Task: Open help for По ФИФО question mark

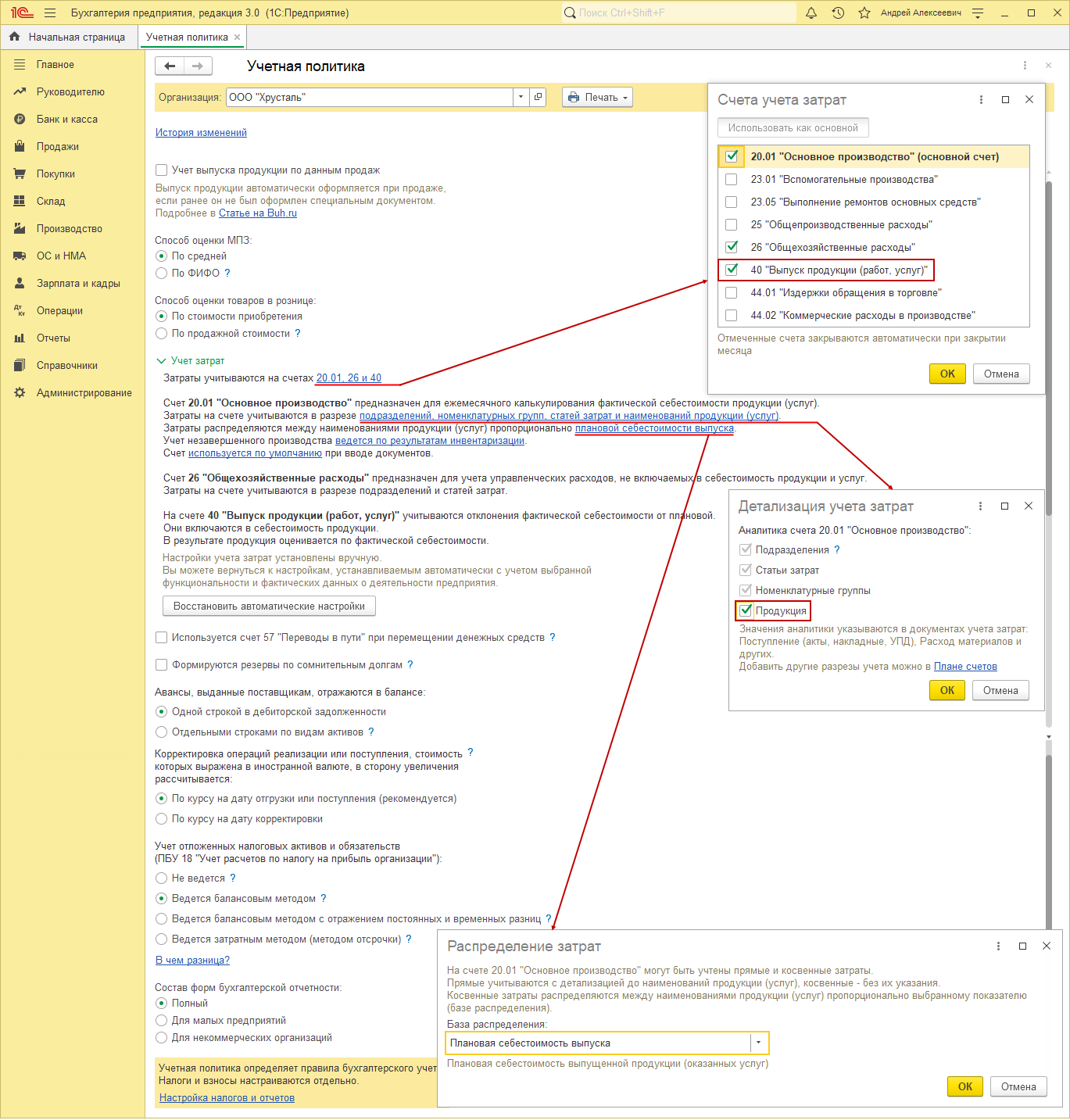Action: pos(227,274)
